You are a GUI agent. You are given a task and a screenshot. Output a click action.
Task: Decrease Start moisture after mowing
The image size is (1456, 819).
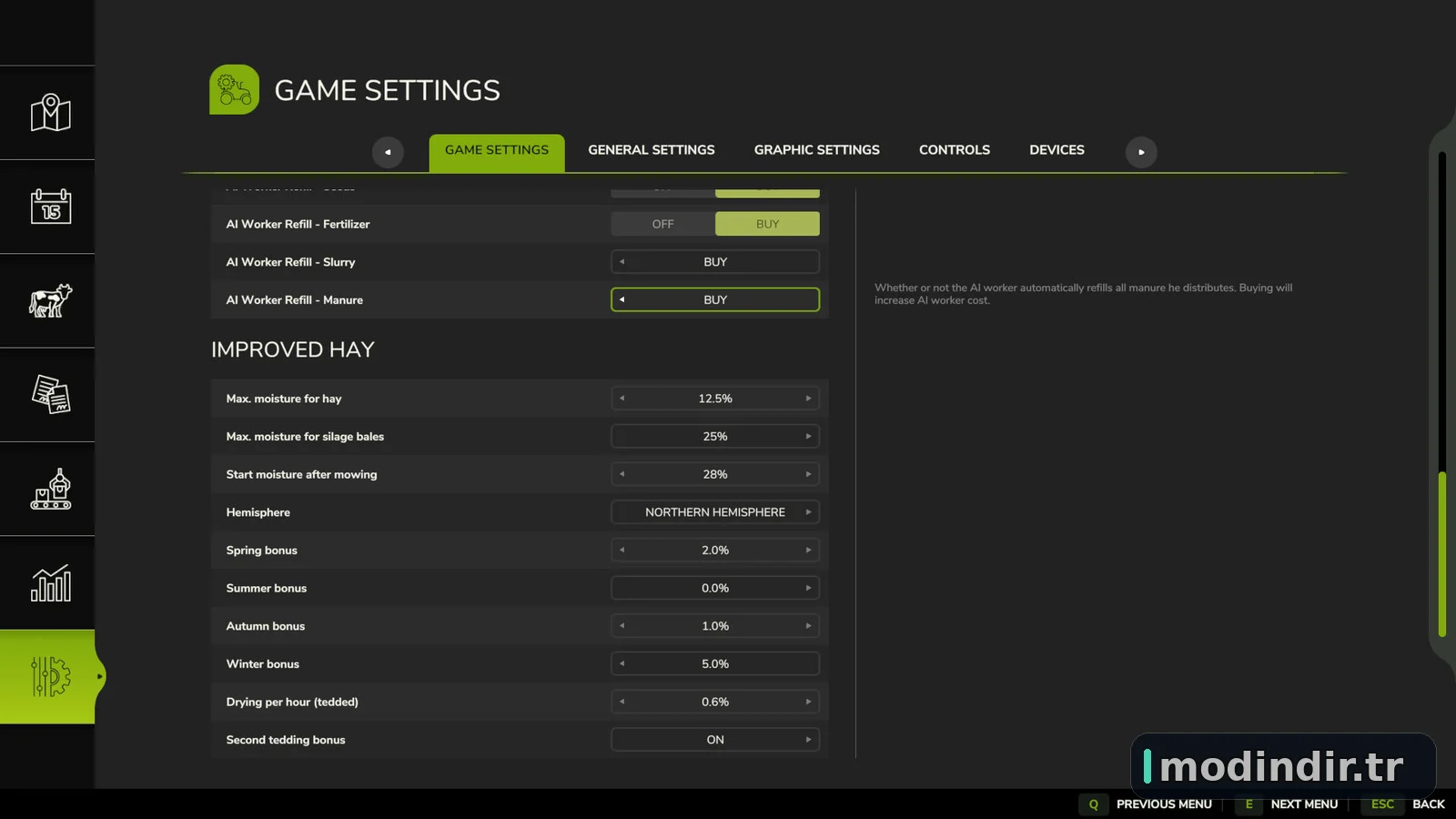tap(622, 474)
